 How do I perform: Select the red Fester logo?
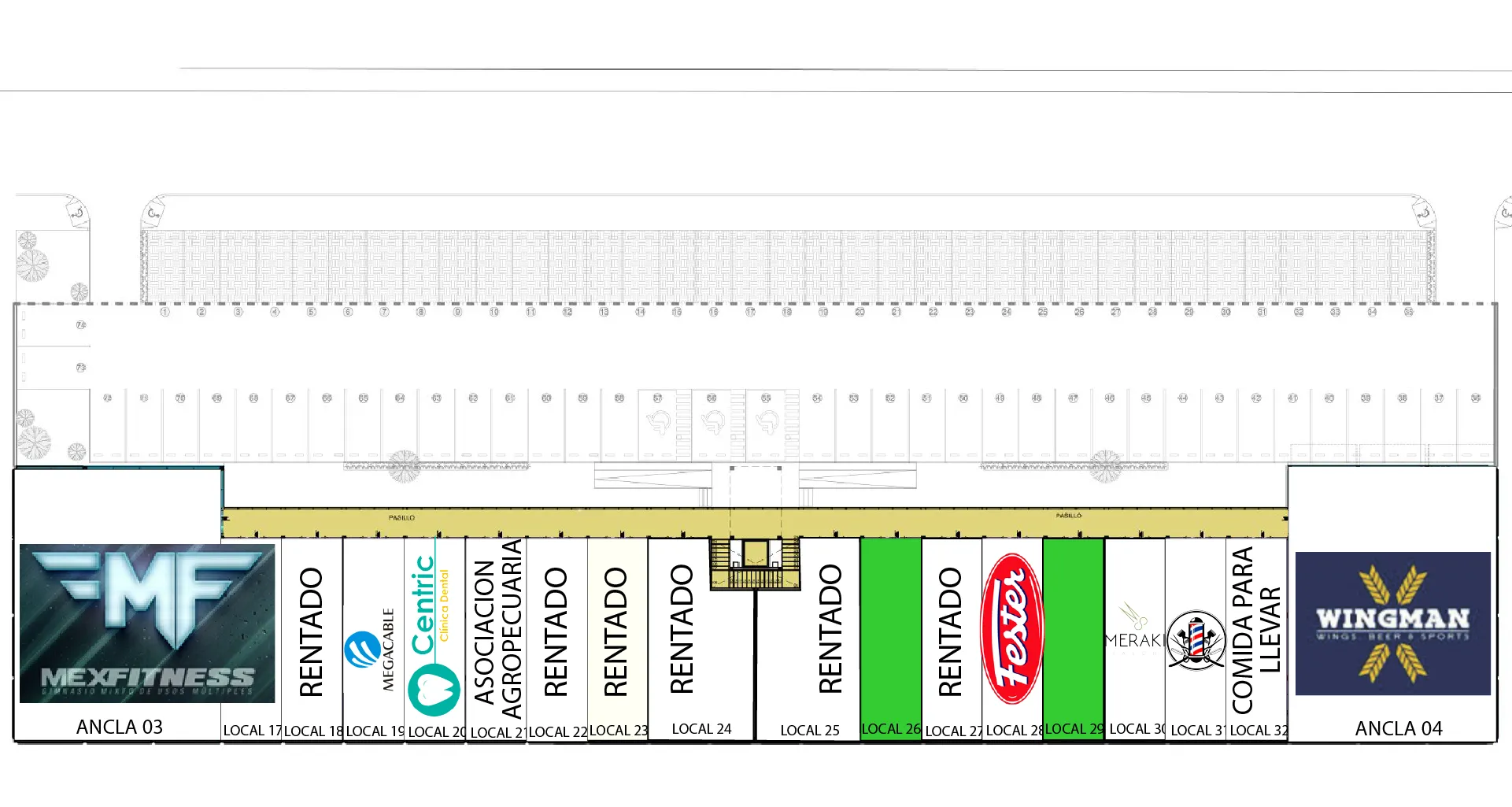tap(1012, 628)
